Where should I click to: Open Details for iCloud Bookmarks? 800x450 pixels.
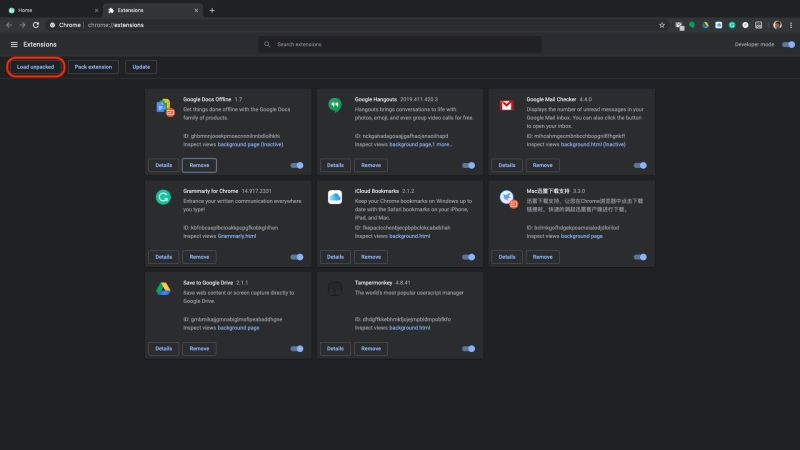[x=335, y=257]
